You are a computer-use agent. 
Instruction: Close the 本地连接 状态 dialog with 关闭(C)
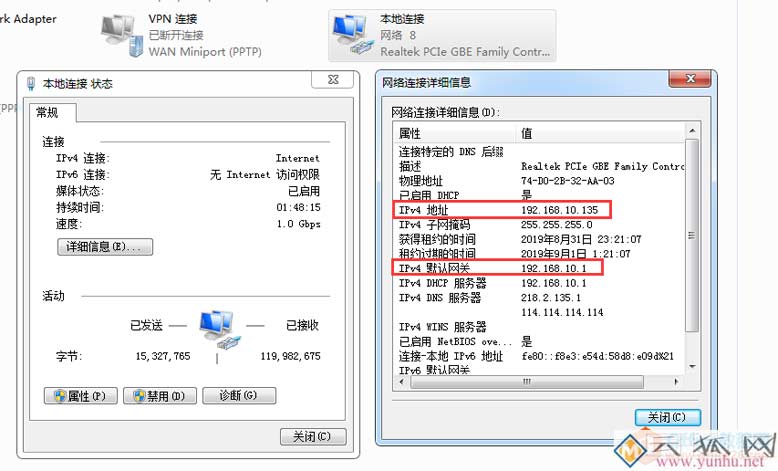click(x=313, y=436)
